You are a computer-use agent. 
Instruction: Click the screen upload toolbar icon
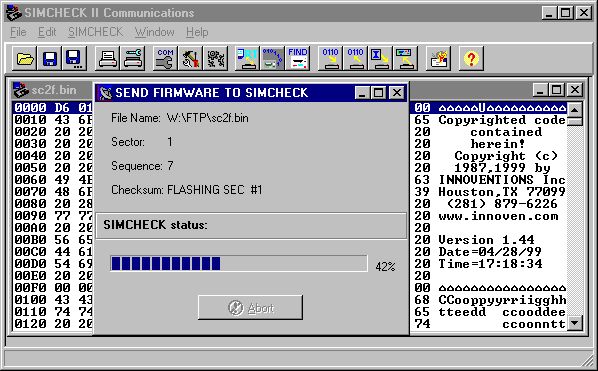coord(405,58)
